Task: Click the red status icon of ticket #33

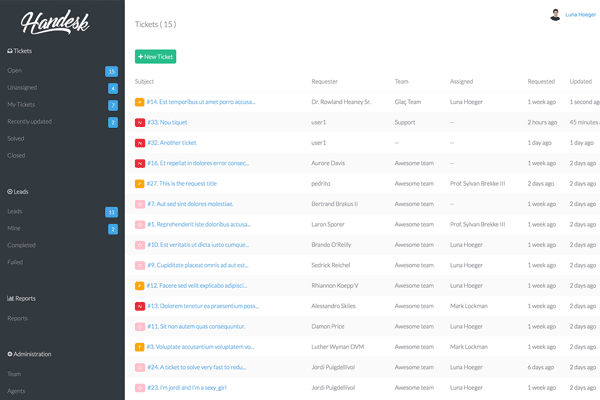Action: (140, 122)
